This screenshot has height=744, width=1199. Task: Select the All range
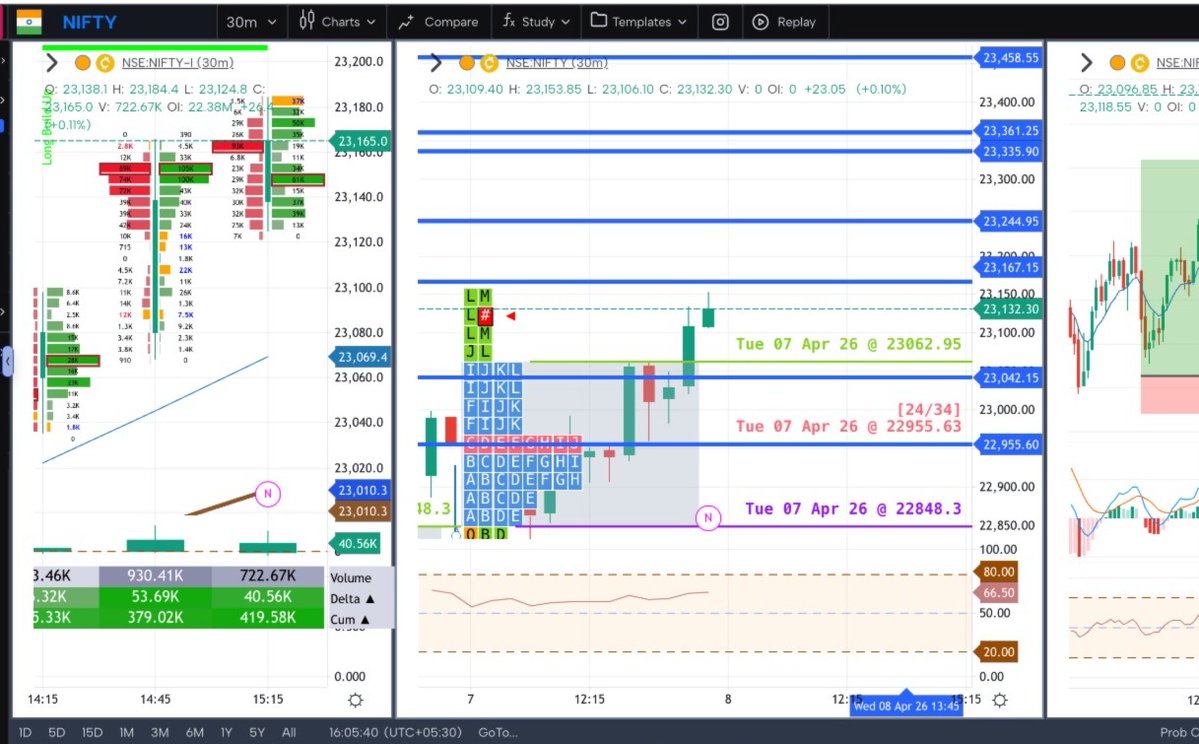point(288,733)
